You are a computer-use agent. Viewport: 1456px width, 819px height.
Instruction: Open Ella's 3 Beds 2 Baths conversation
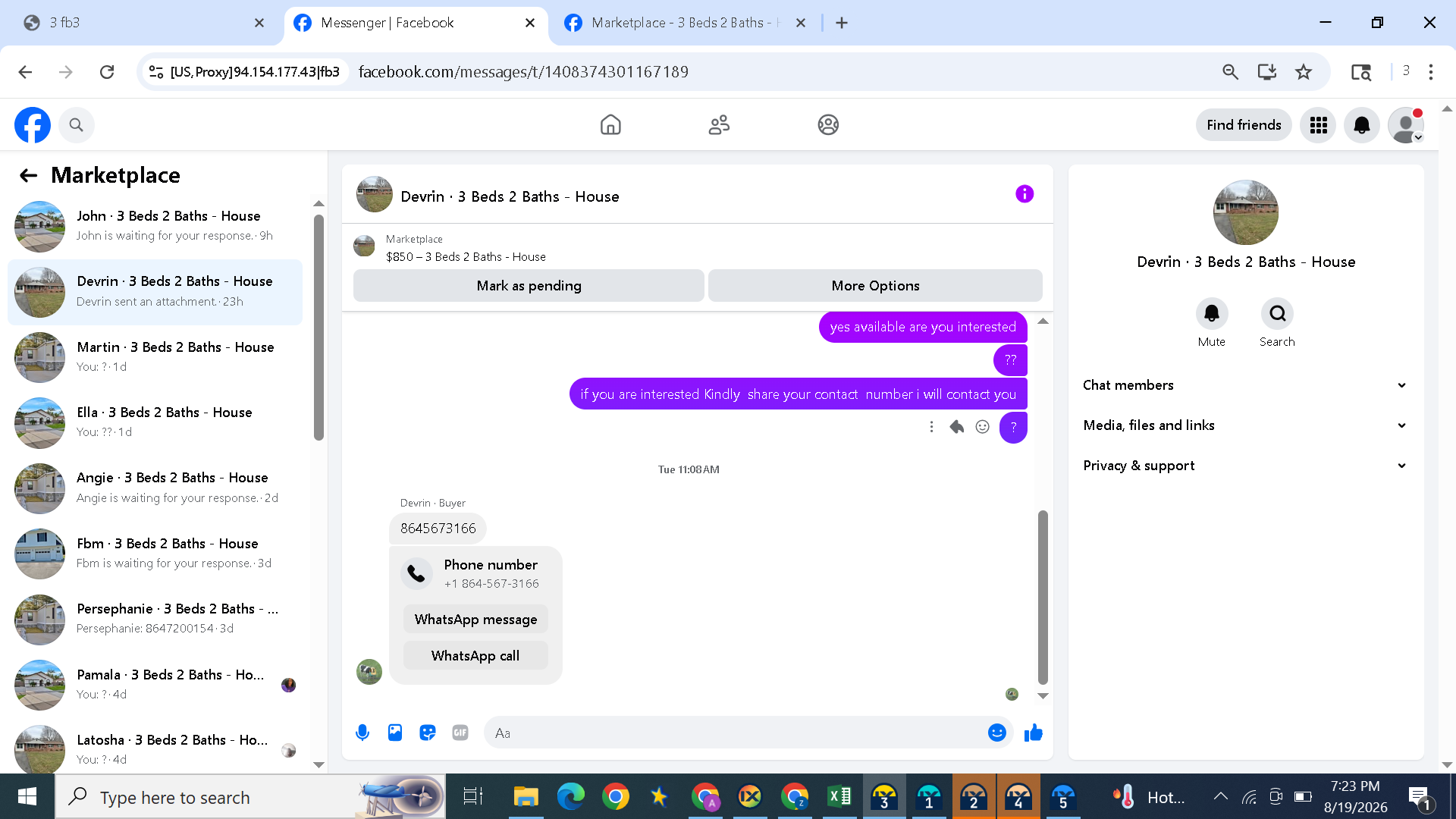155,423
